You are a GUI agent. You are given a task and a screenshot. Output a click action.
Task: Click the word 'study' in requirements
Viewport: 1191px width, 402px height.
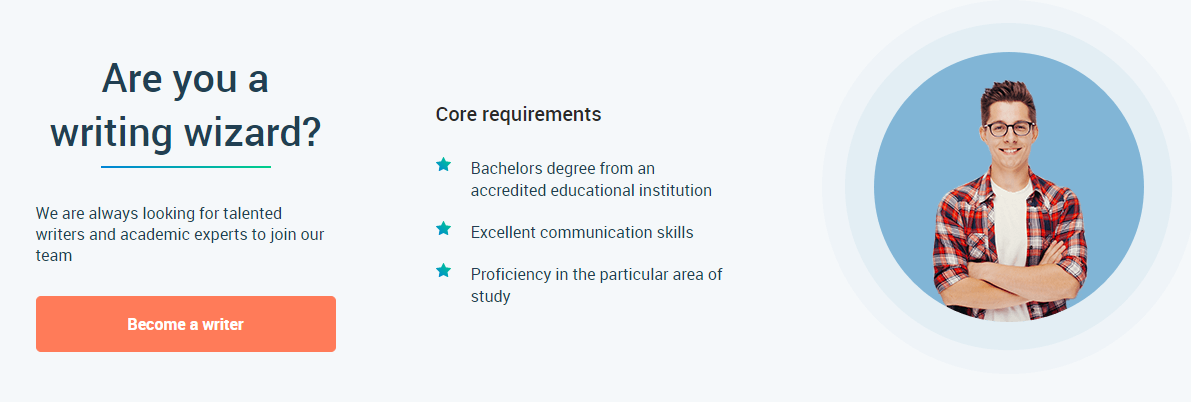pos(490,297)
